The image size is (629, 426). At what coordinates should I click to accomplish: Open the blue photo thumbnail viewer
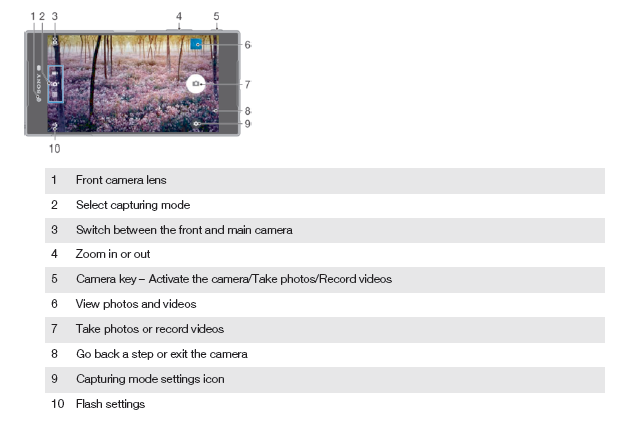click(x=196, y=44)
